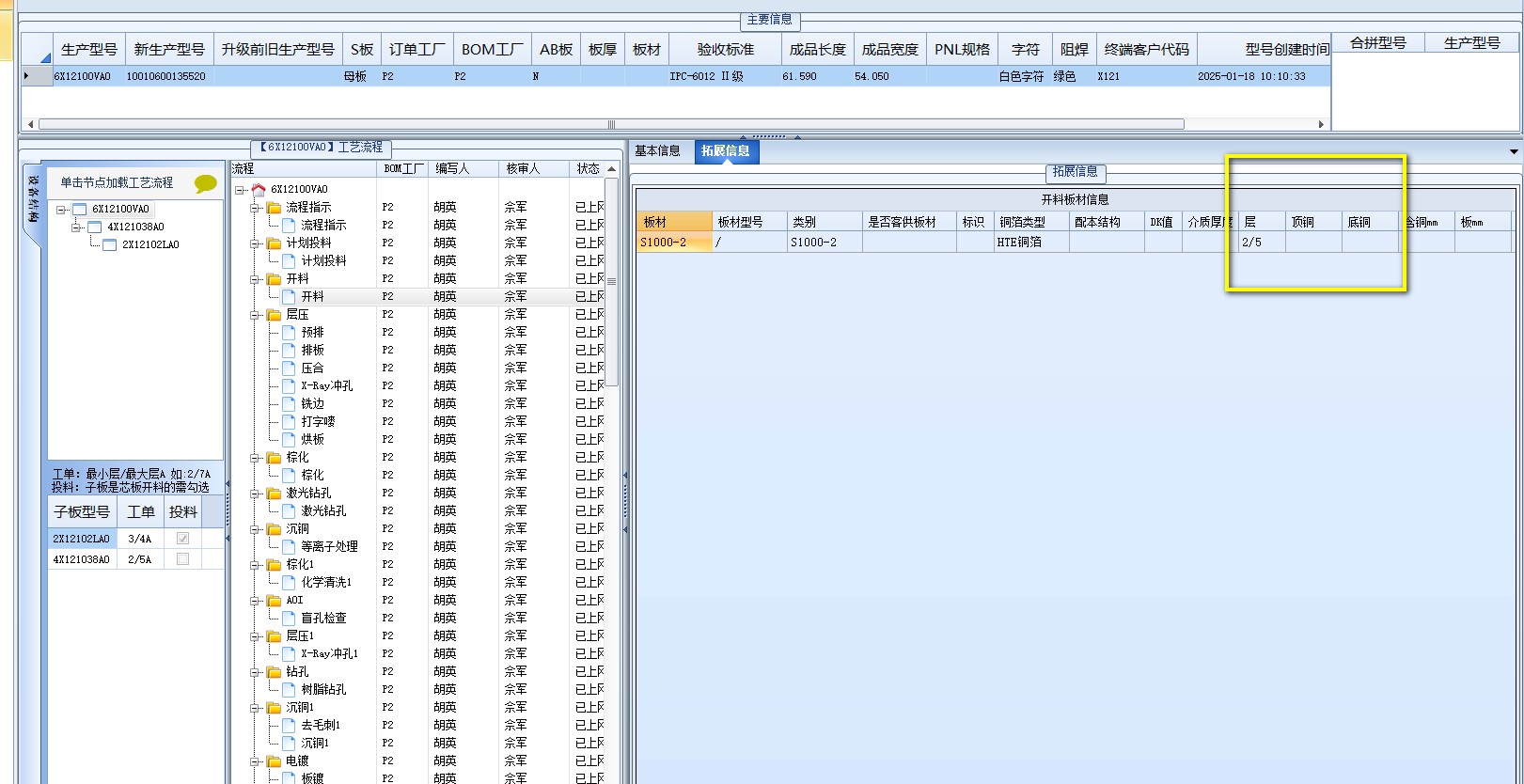Click the 2025-01-18 10:10:33 cell
This screenshot has height=784, width=1524.
point(1263,76)
